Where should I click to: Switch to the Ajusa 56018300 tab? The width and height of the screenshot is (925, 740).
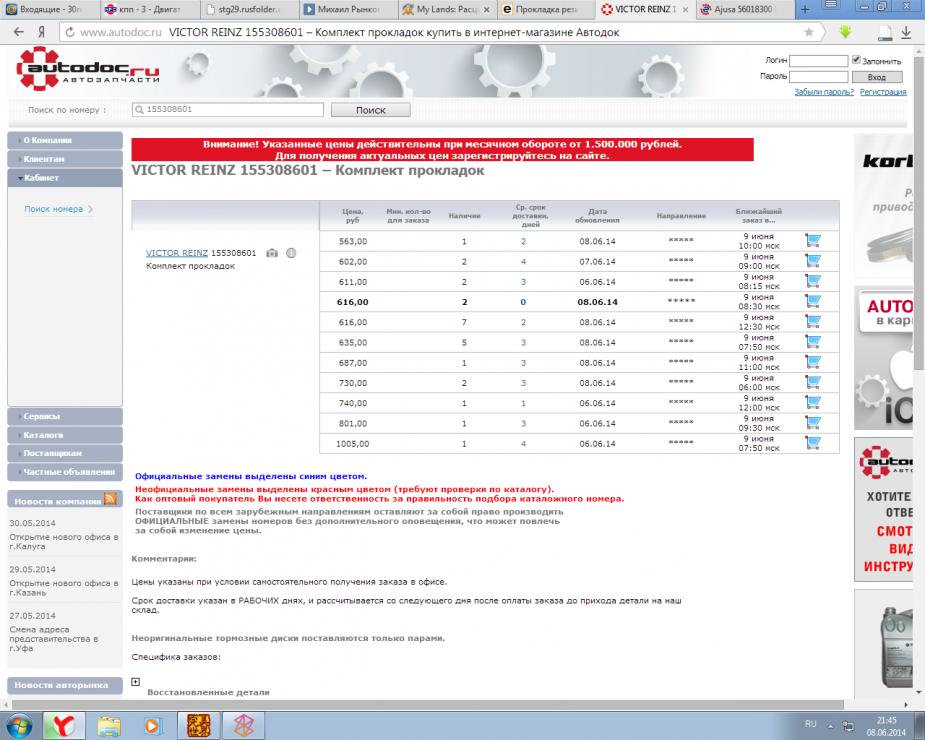[x=744, y=9]
